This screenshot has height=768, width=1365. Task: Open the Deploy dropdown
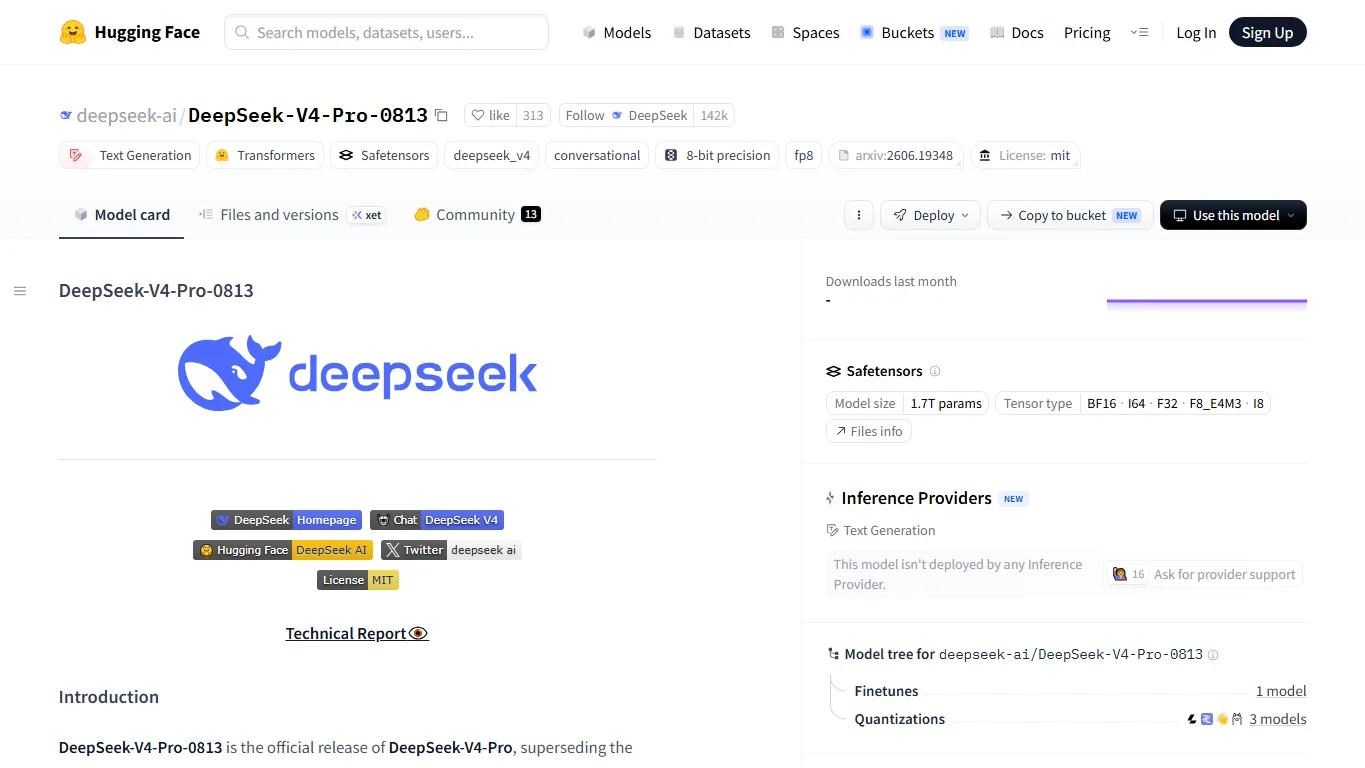tap(930, 215)
